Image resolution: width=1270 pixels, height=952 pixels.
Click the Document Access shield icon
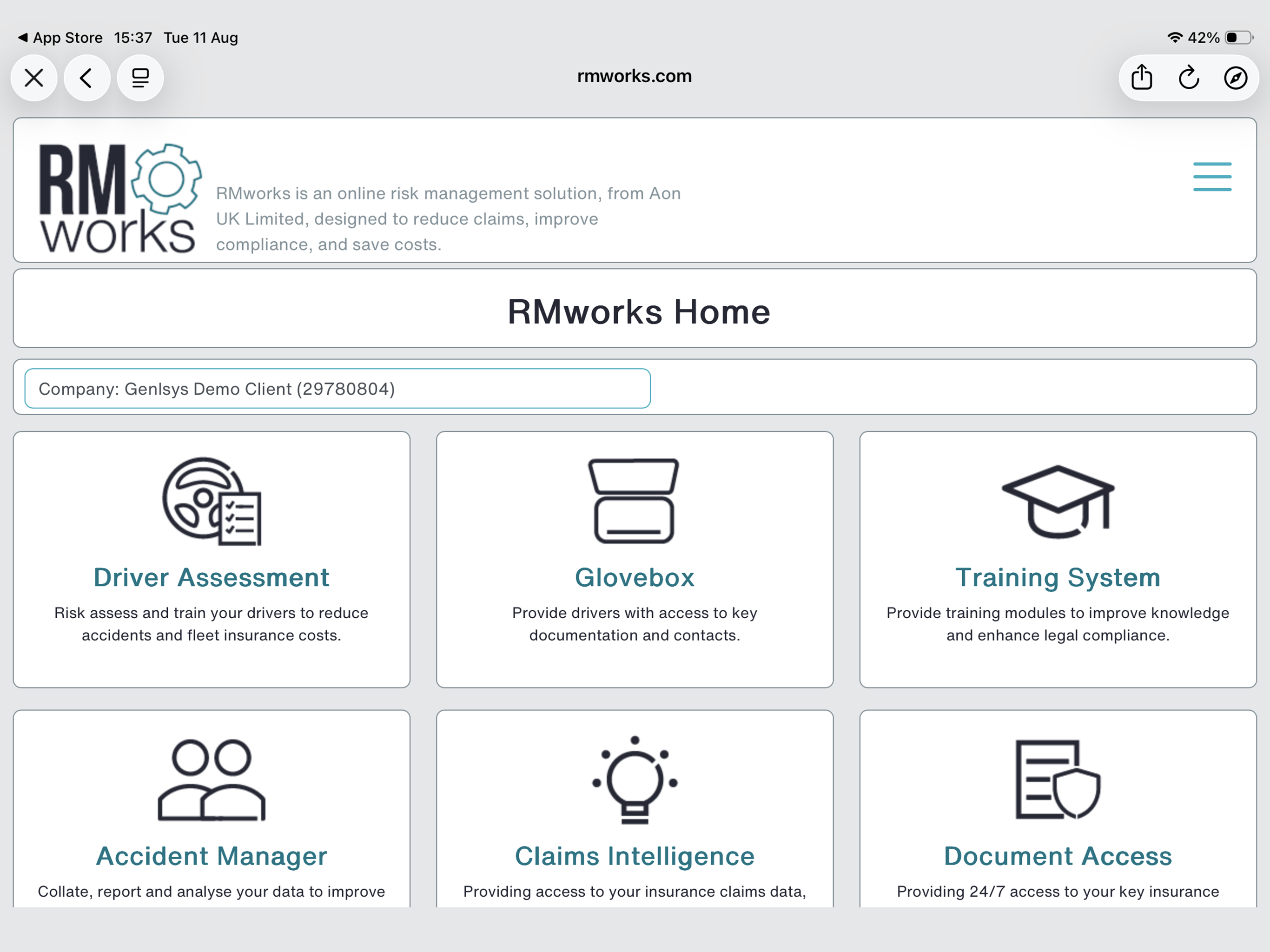click(1058, 779)
